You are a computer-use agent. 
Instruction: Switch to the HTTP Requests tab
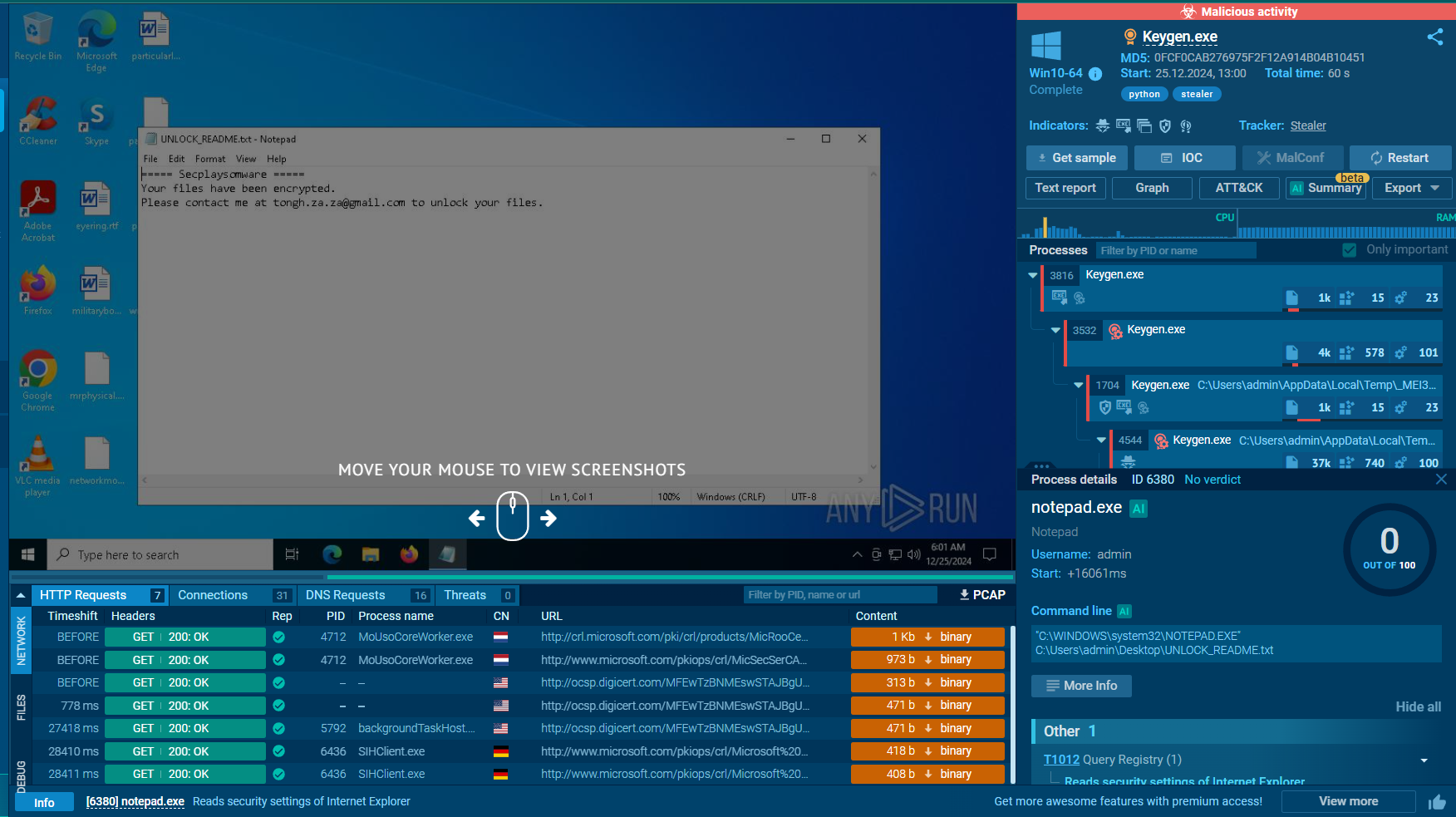100,595
